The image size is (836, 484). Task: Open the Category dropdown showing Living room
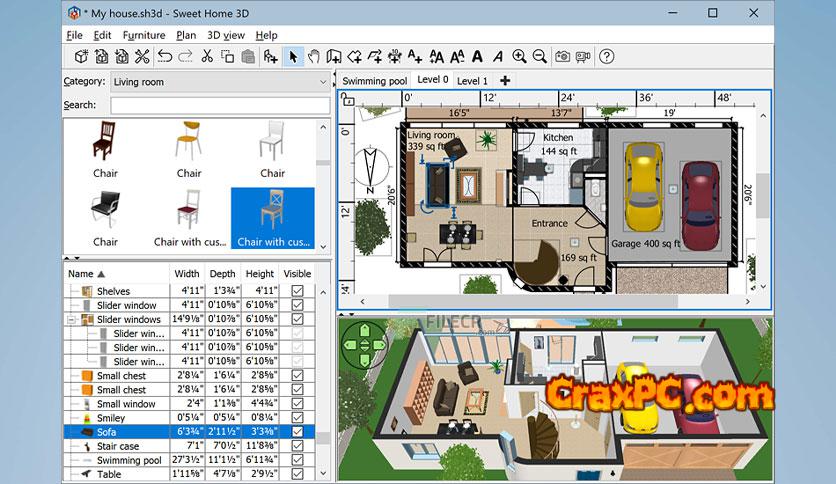click(x=220, y=82)
